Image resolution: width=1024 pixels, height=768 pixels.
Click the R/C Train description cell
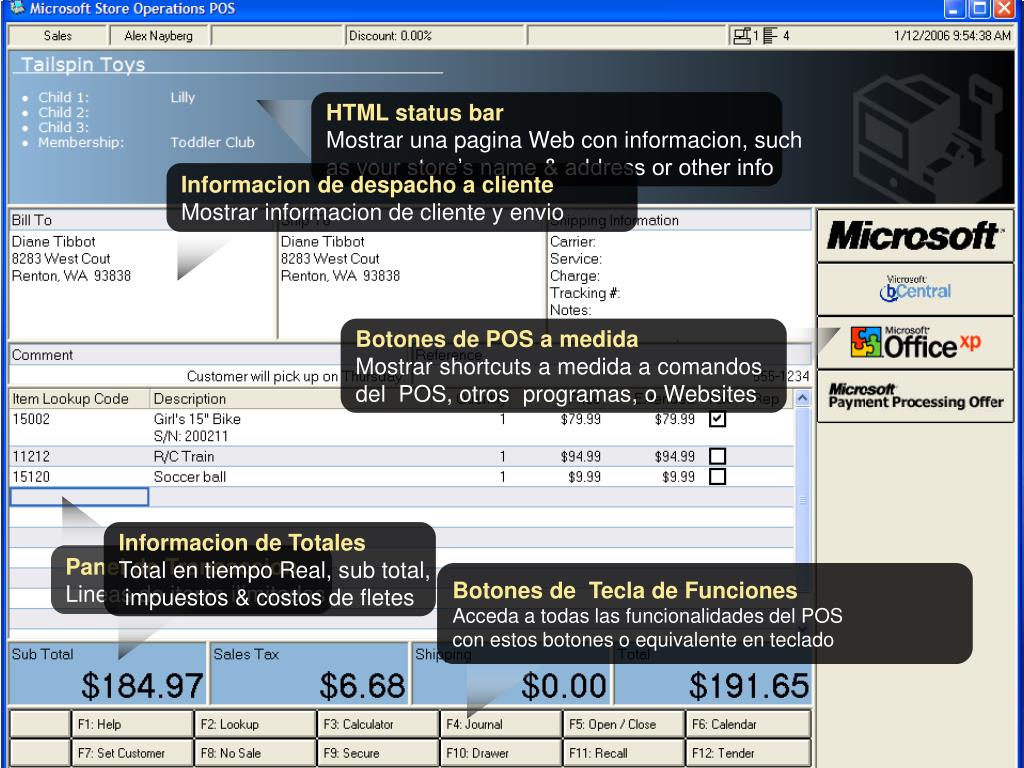pos(184,456)
